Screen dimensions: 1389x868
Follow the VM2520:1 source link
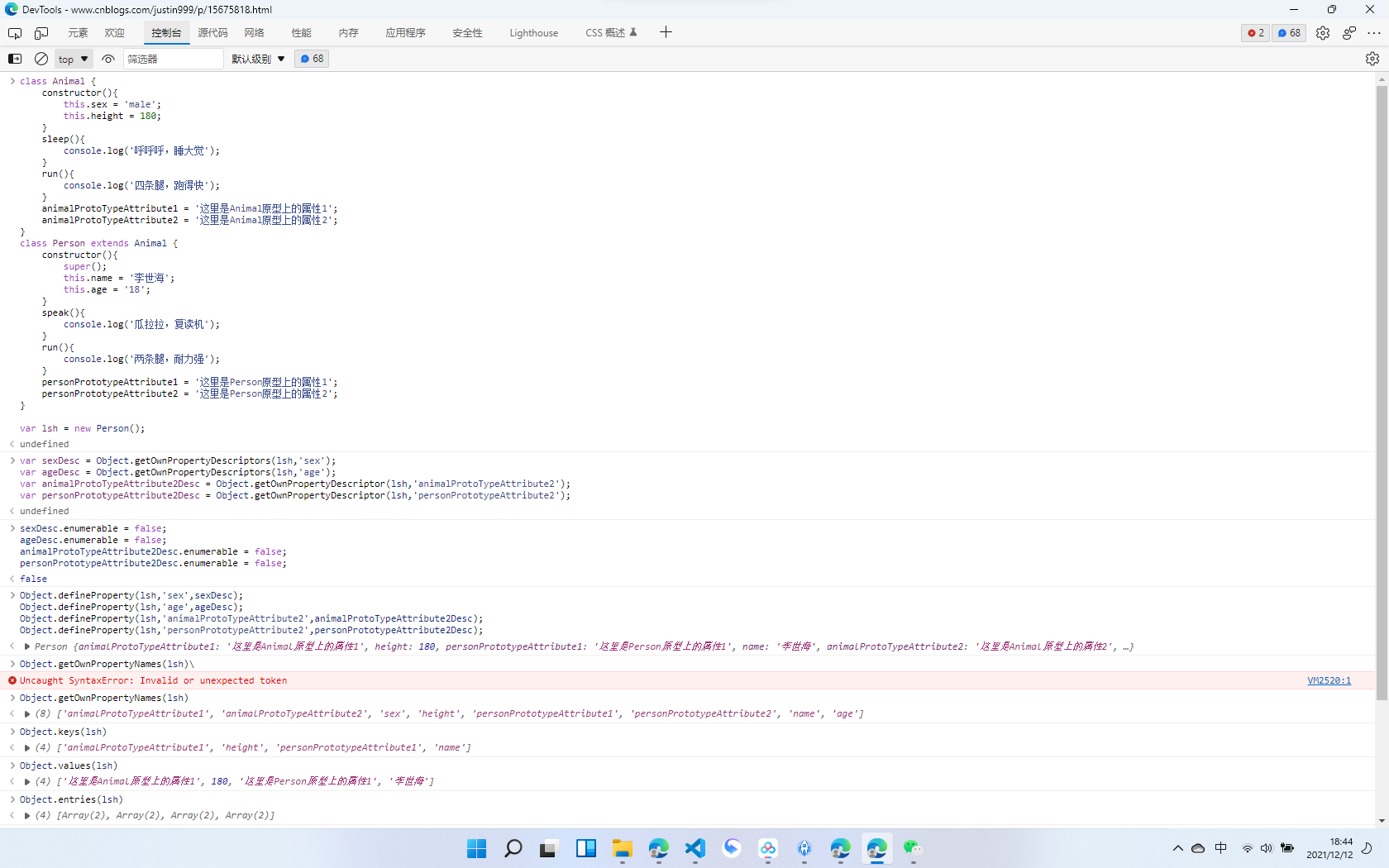(x=1329, y=680)
